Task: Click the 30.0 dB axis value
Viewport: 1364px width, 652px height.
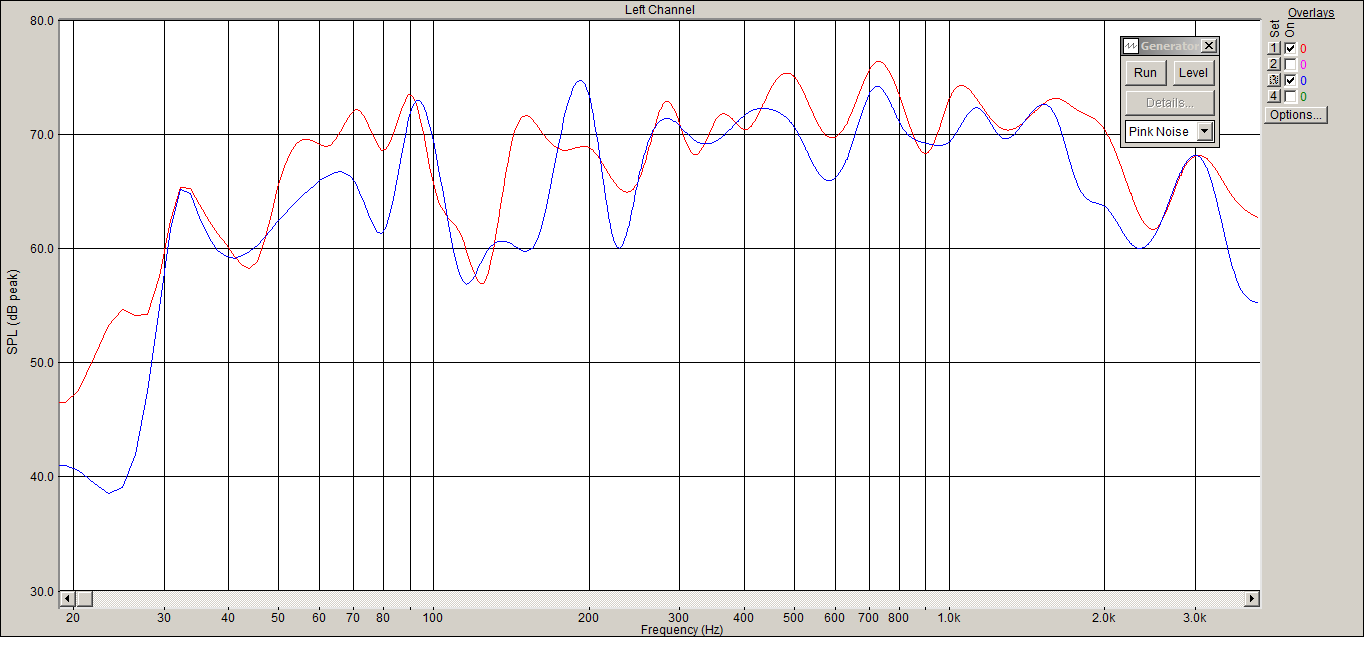Action: (x=41, y=591)
